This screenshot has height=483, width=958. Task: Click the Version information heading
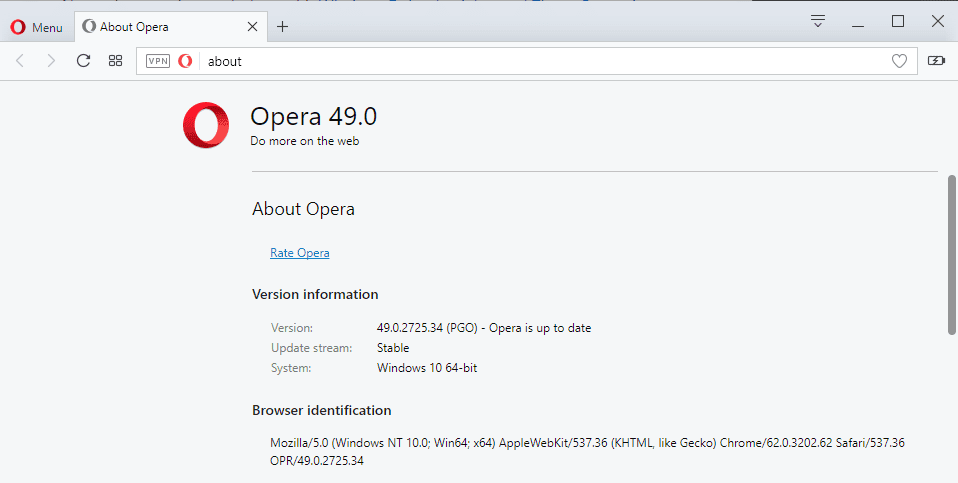(315, 294)
